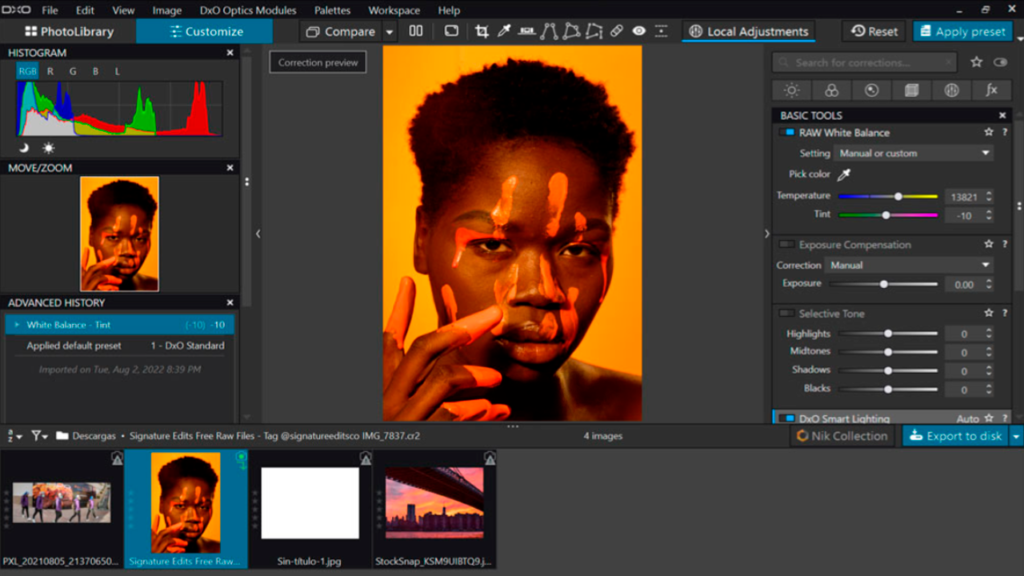Open the fx effects category
This screenshot has width=1024, height=576.
(x=992, y=90)
